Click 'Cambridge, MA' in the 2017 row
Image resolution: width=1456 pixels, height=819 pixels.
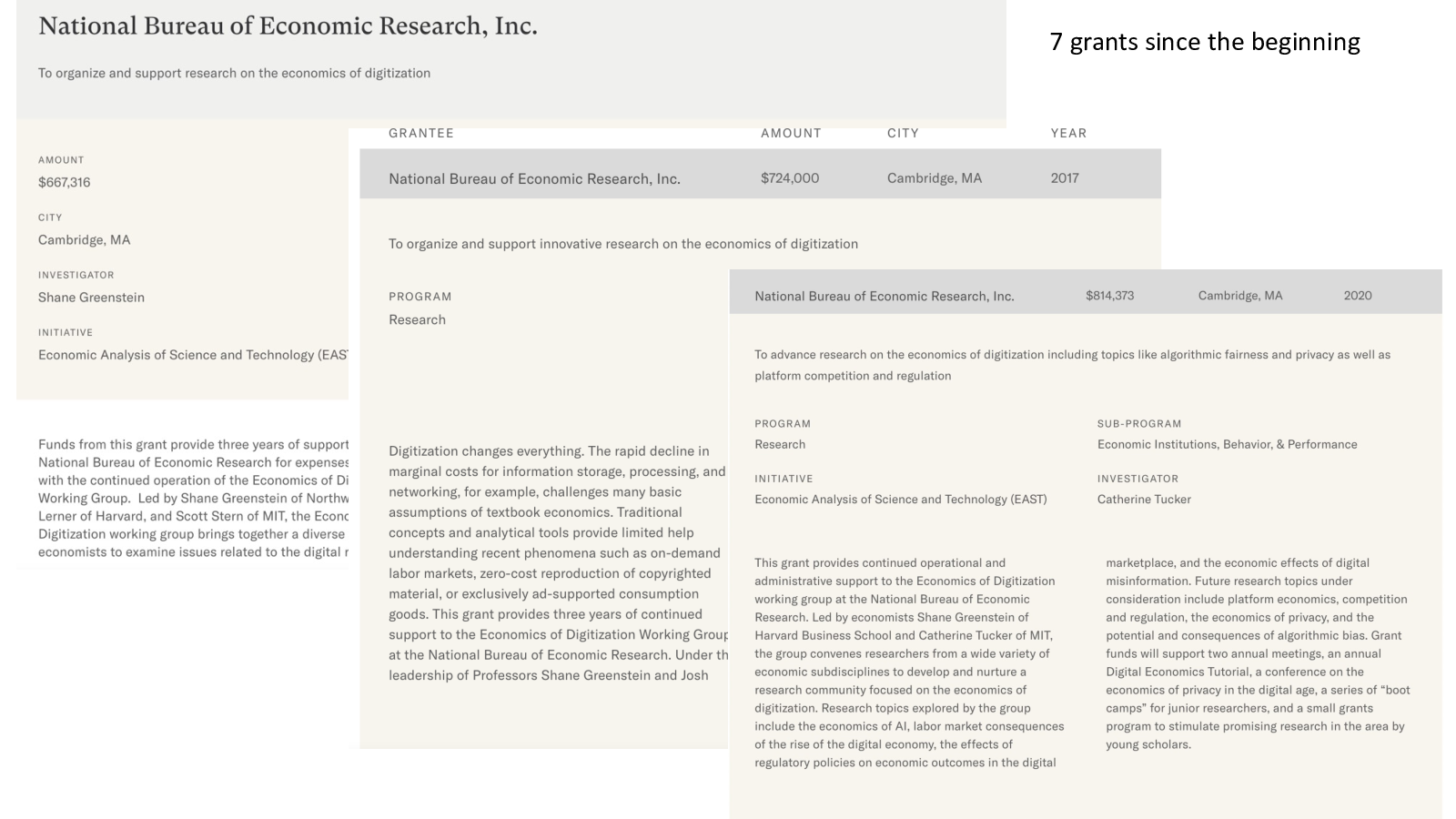935,178
